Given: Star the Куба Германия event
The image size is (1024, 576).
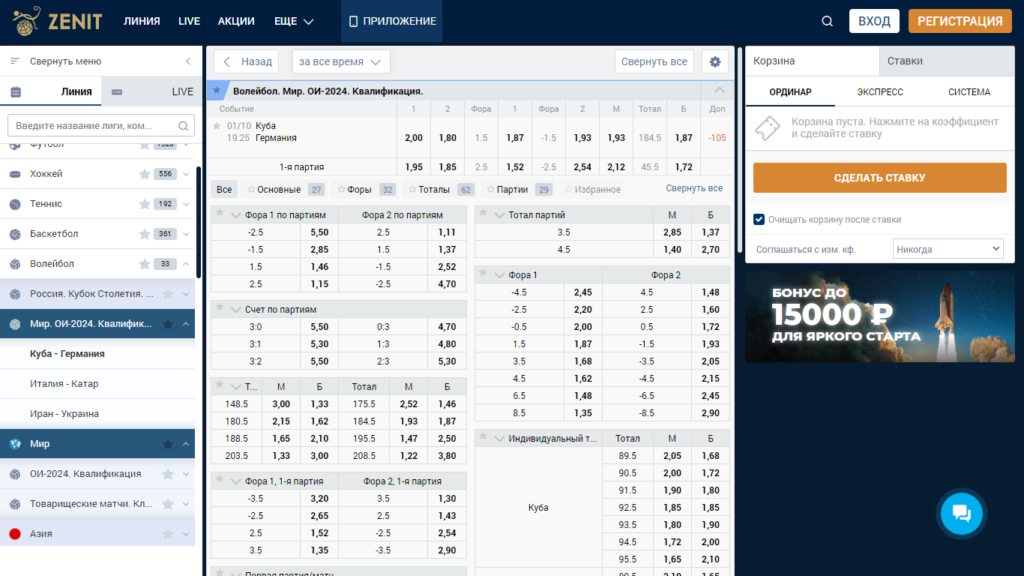Looking at the screenshot, I should click(x=217, y=126).
